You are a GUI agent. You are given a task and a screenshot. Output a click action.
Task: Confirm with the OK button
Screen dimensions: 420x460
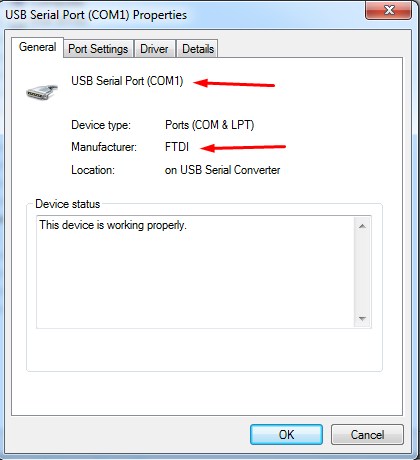pyautogui.click(x=286, y=435)
